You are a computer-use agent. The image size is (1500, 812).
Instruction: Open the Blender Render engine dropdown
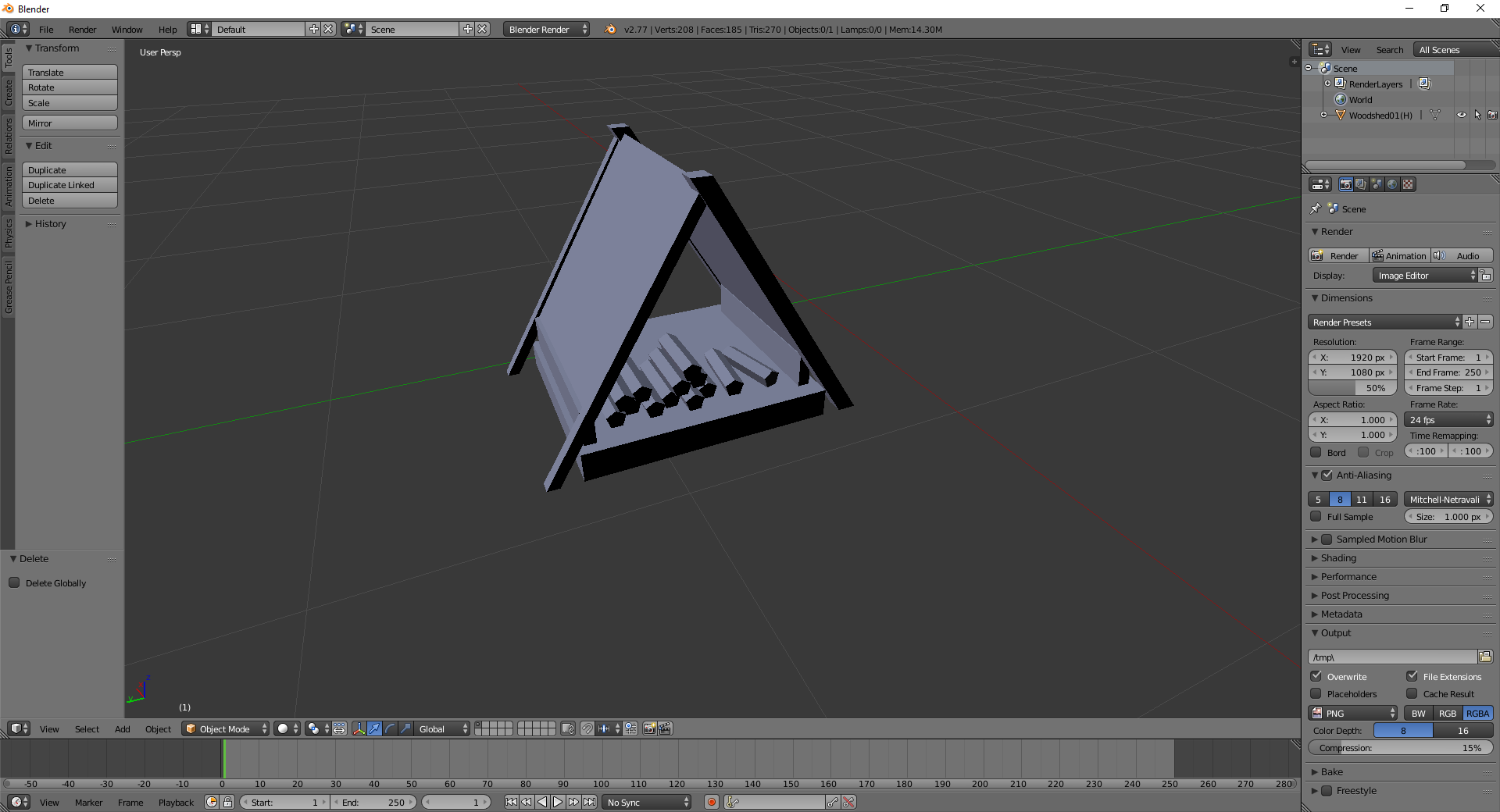coord(545,29)
